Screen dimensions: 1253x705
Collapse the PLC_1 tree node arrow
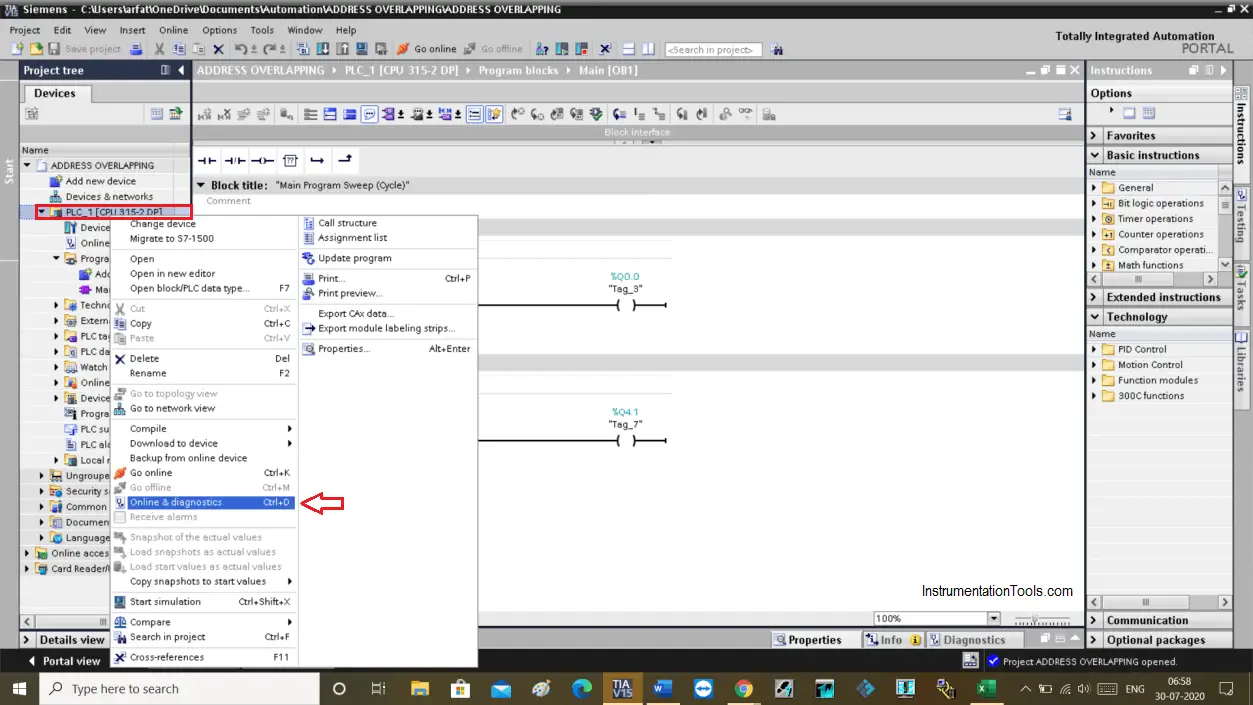[x=42, y=212]
